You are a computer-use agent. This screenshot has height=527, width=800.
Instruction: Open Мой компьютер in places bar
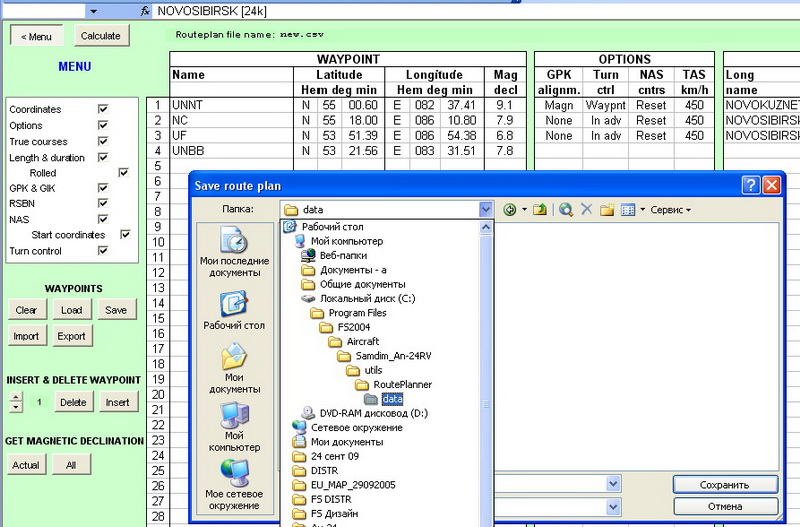pyautogui.click(x=233, y=426)
